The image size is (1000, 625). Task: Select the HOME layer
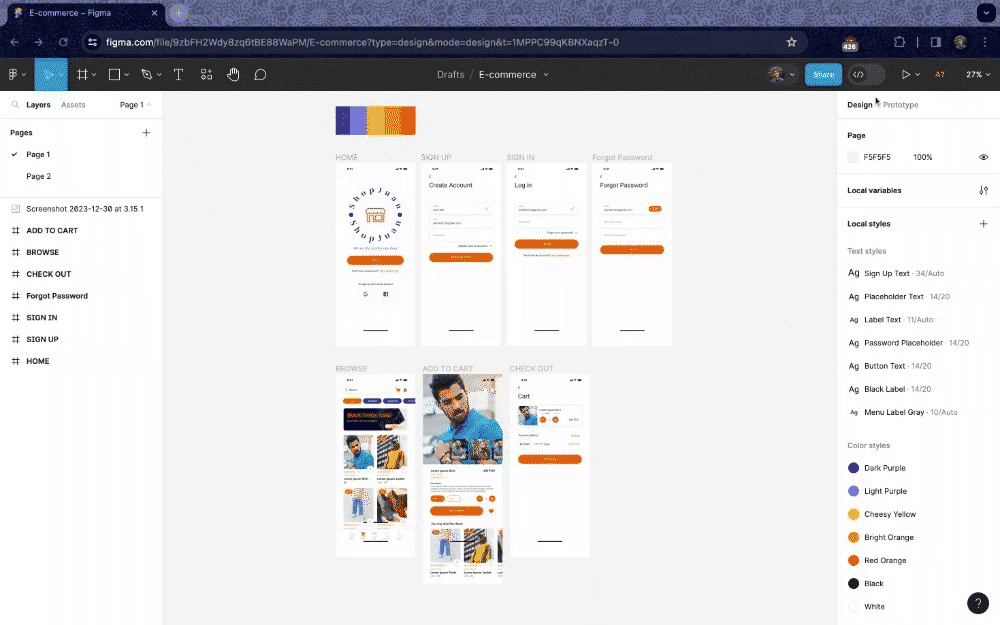(x=38, y=361)
